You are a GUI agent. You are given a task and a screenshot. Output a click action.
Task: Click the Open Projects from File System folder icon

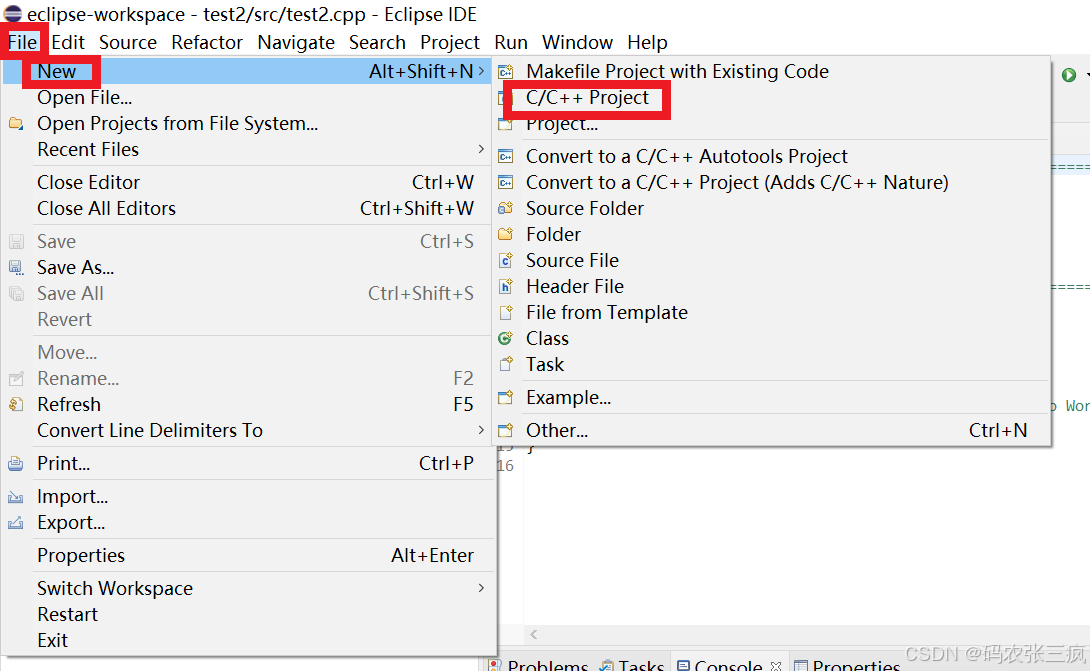pyautogui.click(x=16, y=124)
